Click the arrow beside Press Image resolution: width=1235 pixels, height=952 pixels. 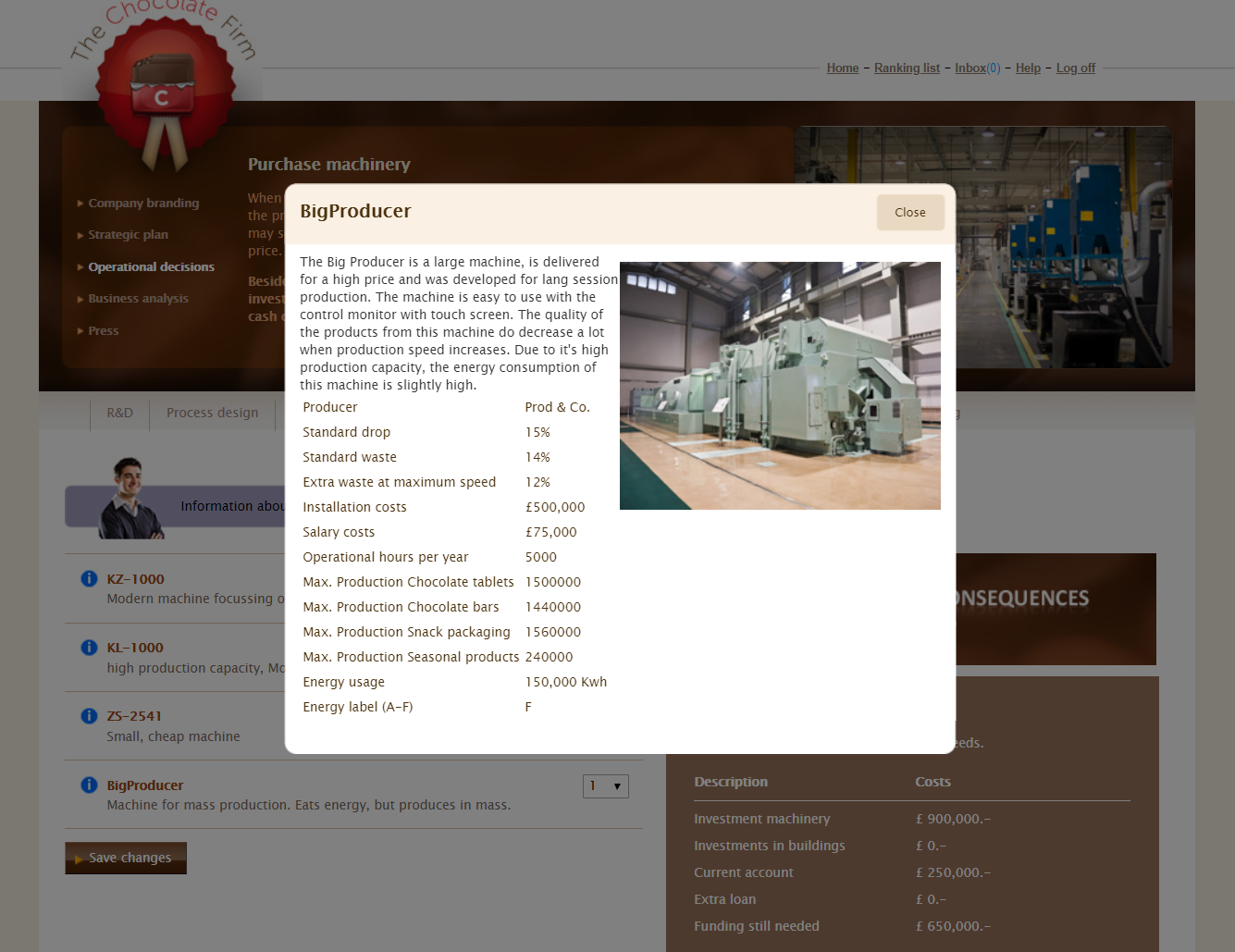(80, 330)
